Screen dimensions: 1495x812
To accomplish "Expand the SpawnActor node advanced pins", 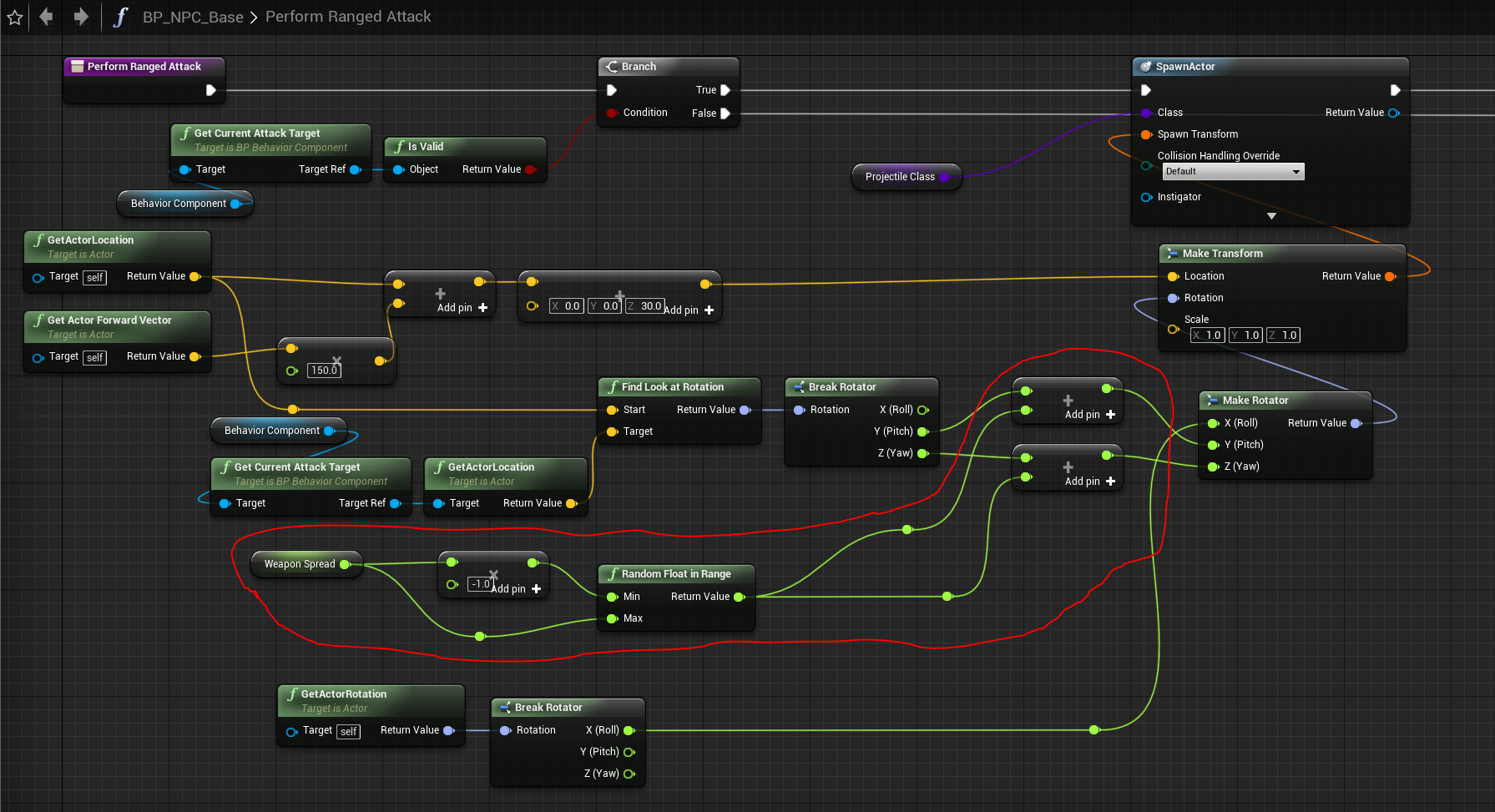I will tap(1271, 216).
